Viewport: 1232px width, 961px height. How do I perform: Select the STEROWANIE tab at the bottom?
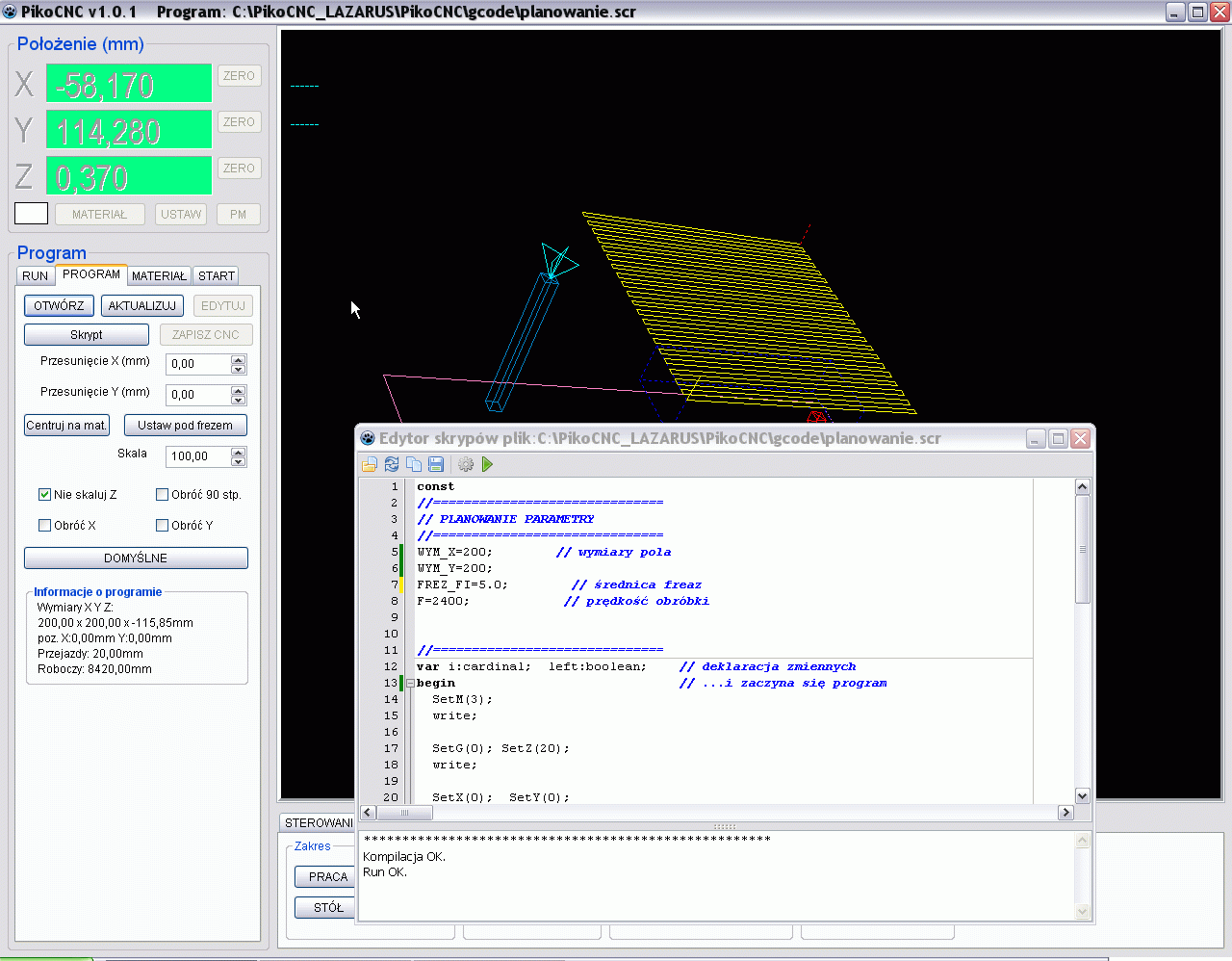[319, 822]
